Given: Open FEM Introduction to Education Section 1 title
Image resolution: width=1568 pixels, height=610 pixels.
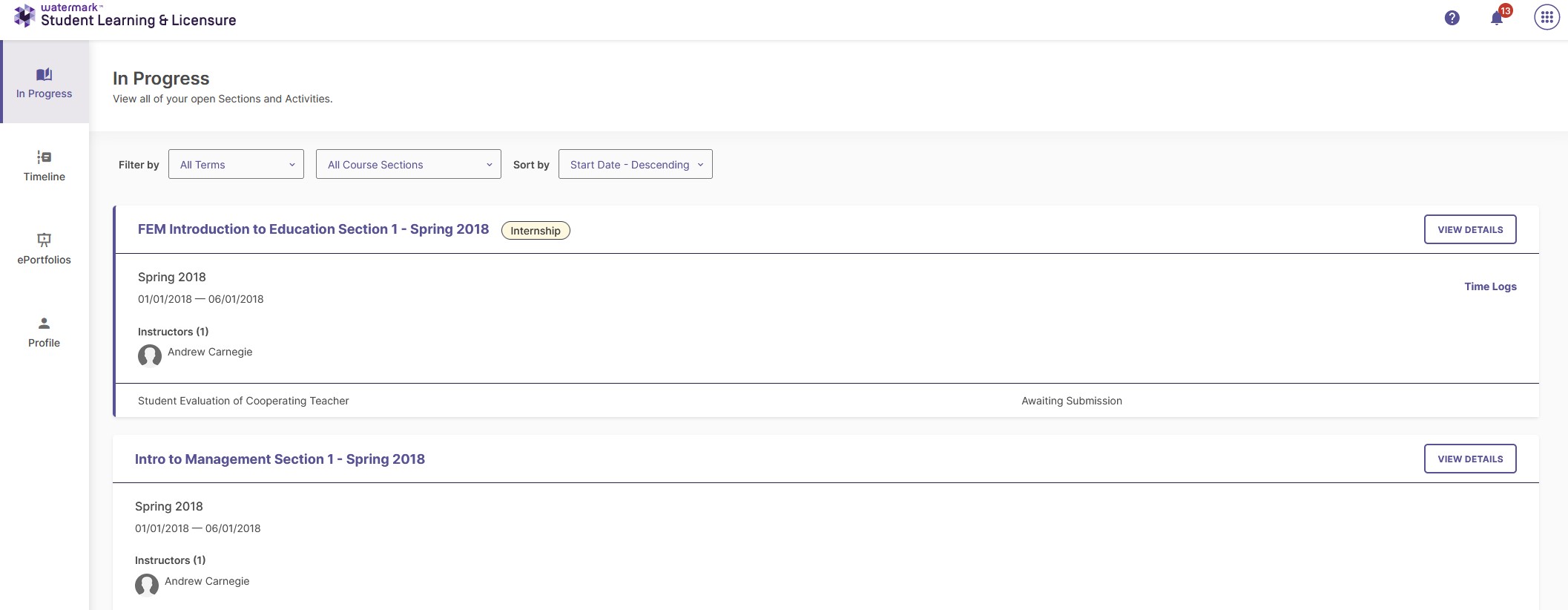Looking at the screenshot, I should pos(313,229).
